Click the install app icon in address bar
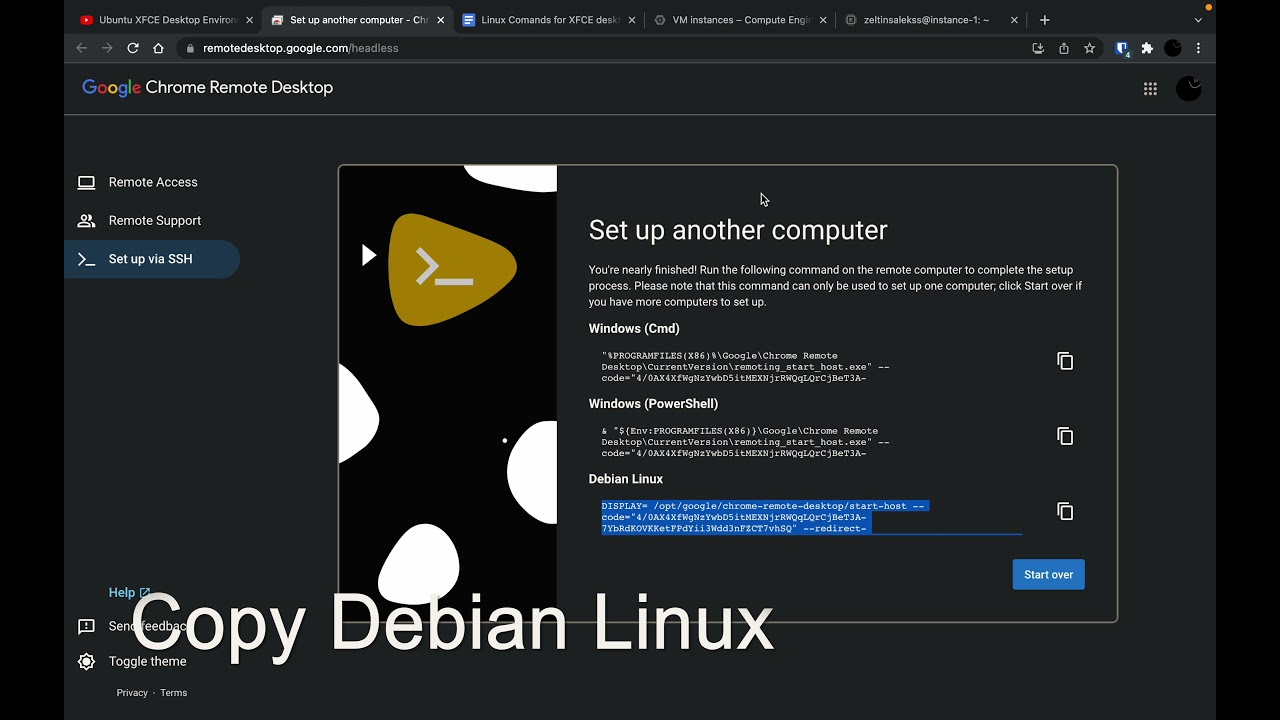Viewport: 1280px width, 720px height. click(1038, 48)
